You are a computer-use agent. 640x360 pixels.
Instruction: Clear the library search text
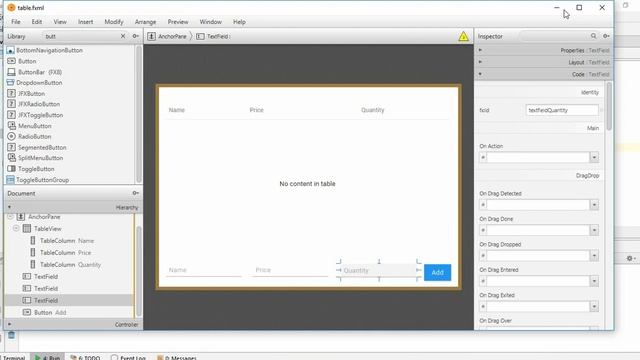pyautogui.click(x=123, y=36)
